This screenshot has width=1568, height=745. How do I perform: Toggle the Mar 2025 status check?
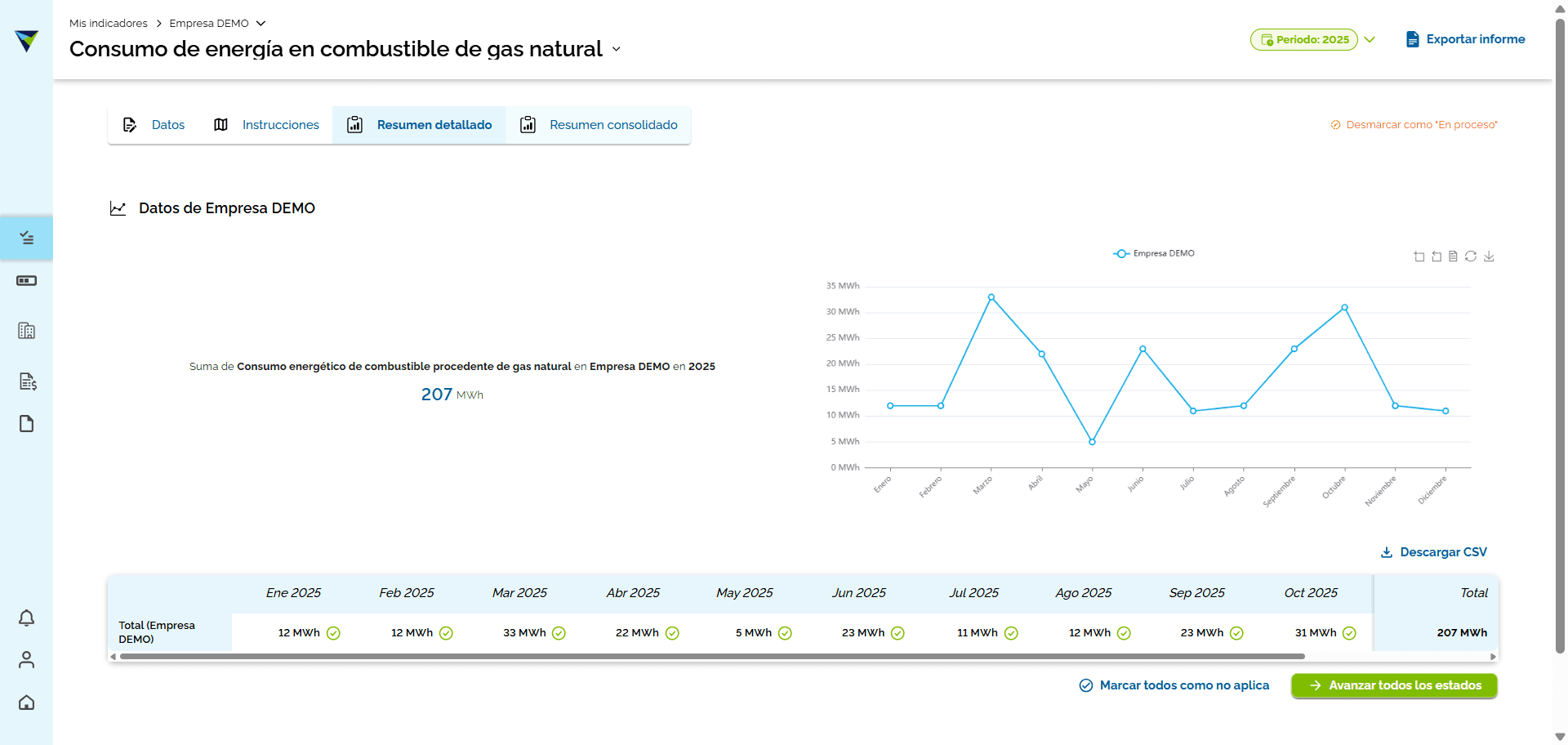tap(559, 633)
